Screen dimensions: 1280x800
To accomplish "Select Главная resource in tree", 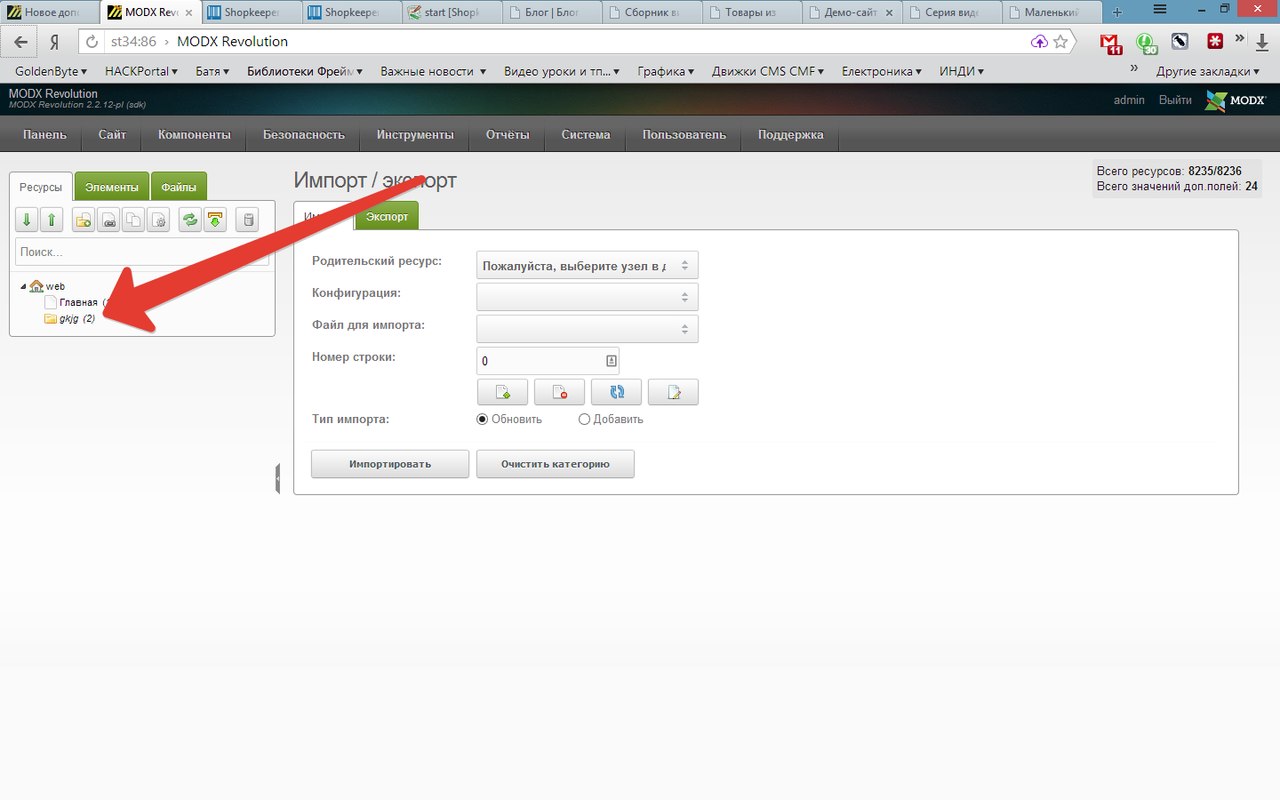I will click(x=78, y=302).
